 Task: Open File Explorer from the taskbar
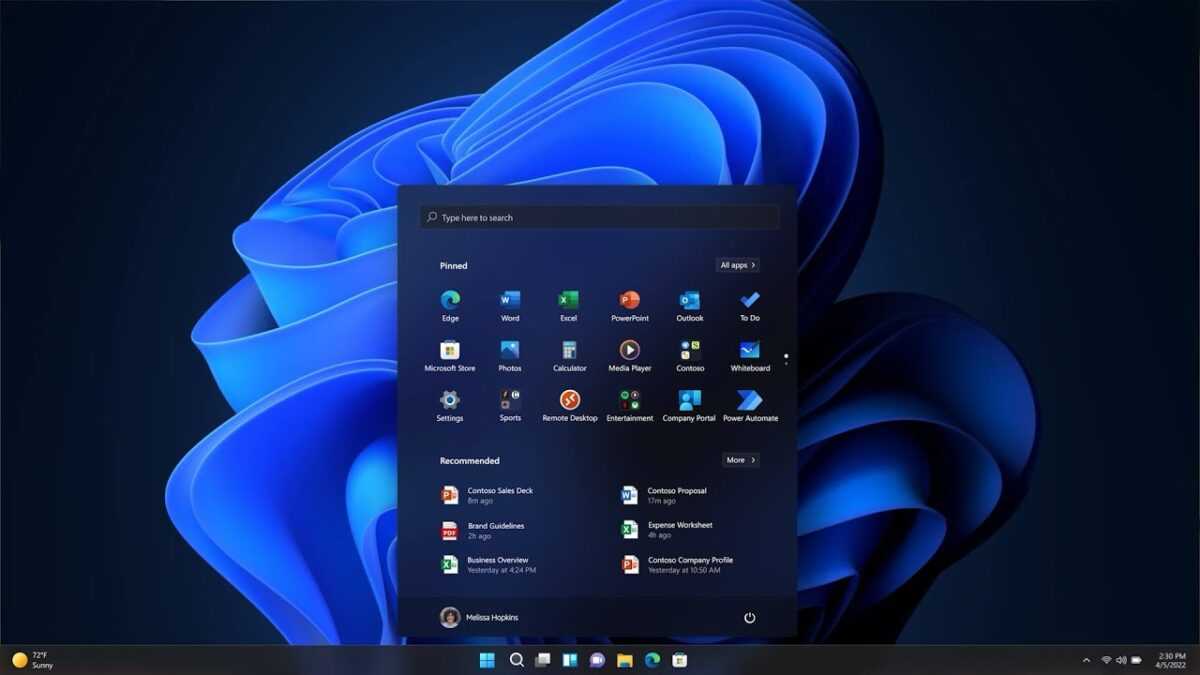coord(626,660)
